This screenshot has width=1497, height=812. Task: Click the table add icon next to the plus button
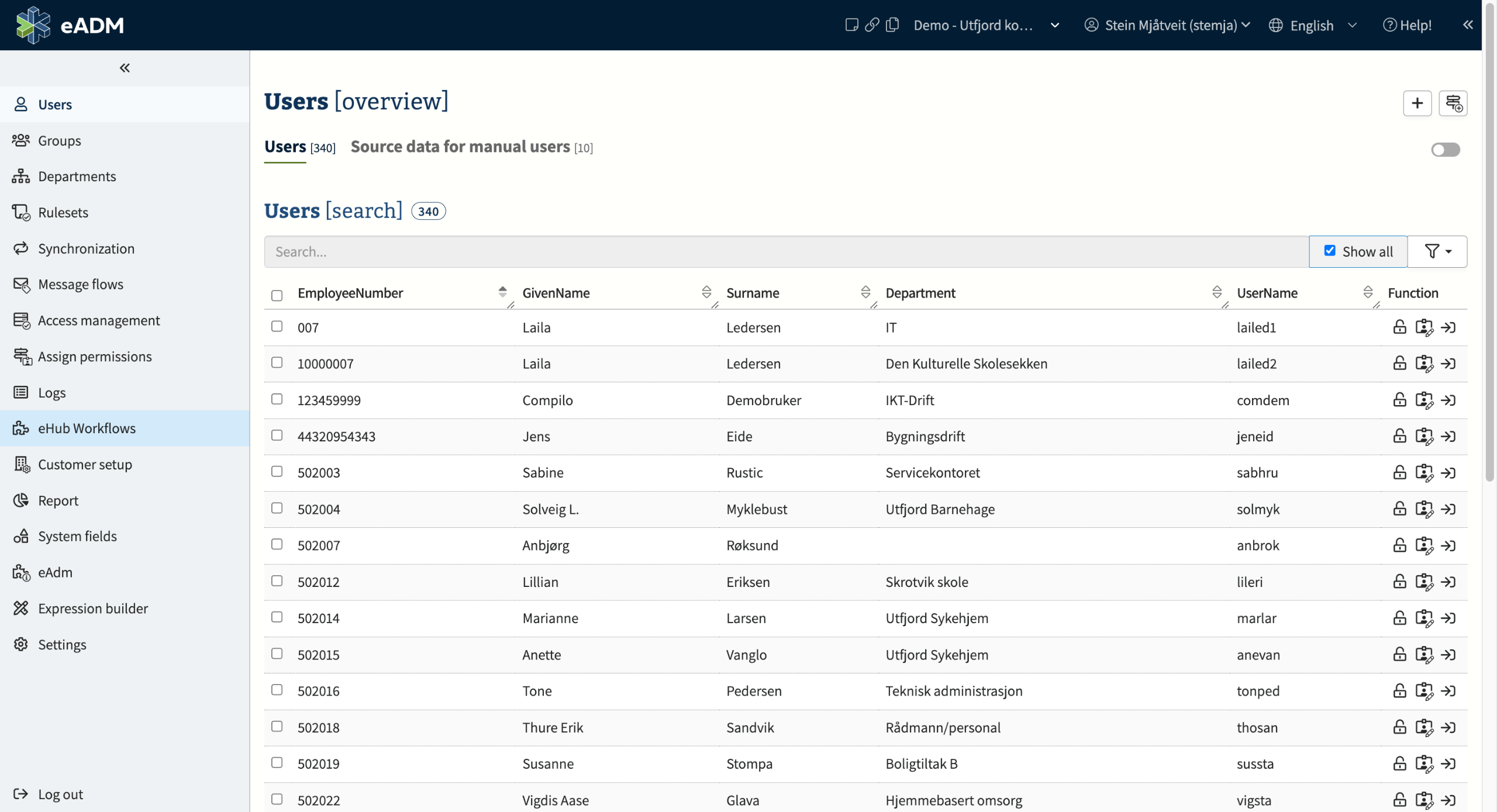click(x=1453, y=103)
